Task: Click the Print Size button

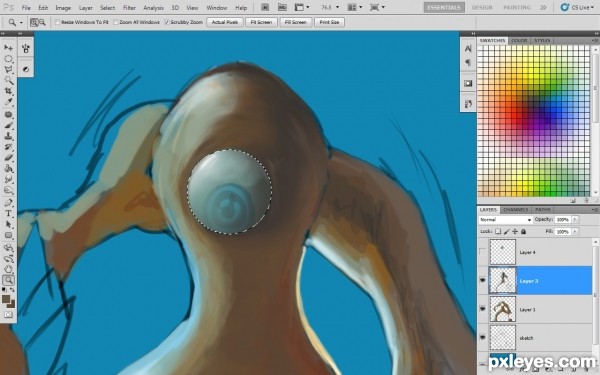Action: [329, 22]
